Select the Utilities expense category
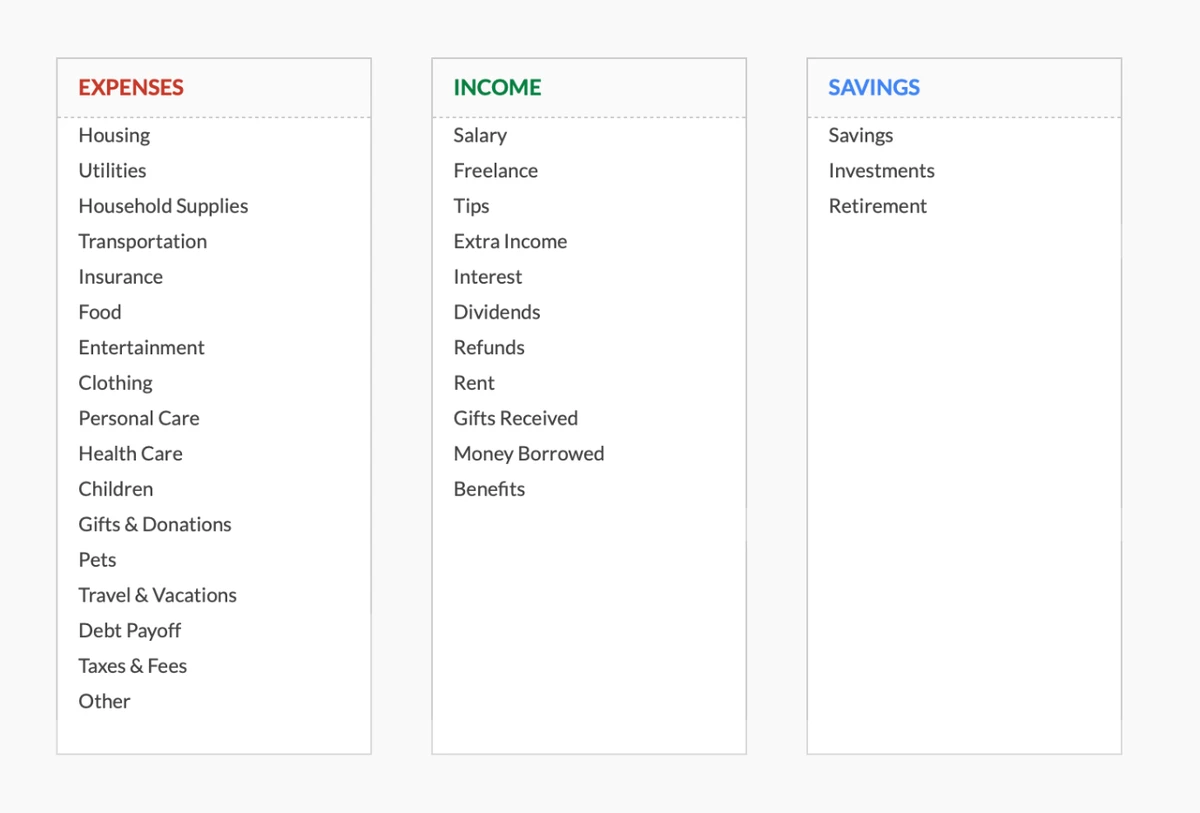The height and width of the screenshot is (813, 1200). 112,171
